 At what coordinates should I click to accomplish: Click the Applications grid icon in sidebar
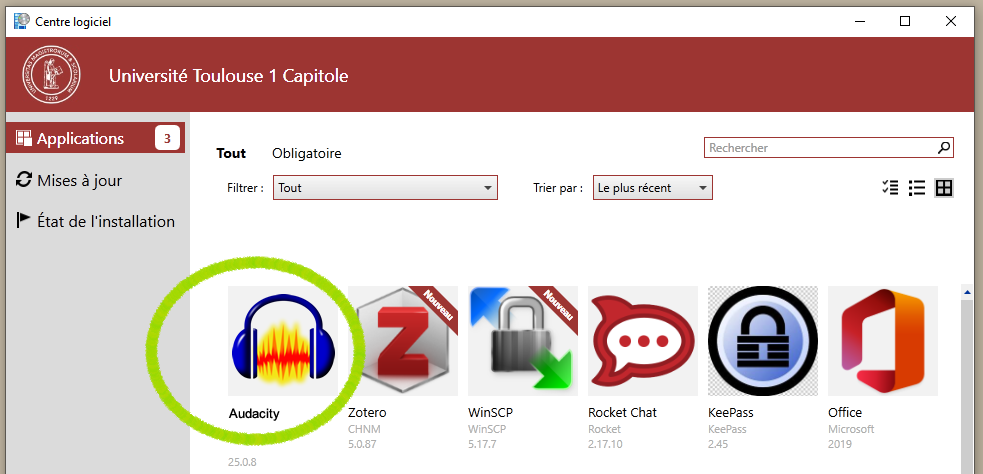pos(24,138)
